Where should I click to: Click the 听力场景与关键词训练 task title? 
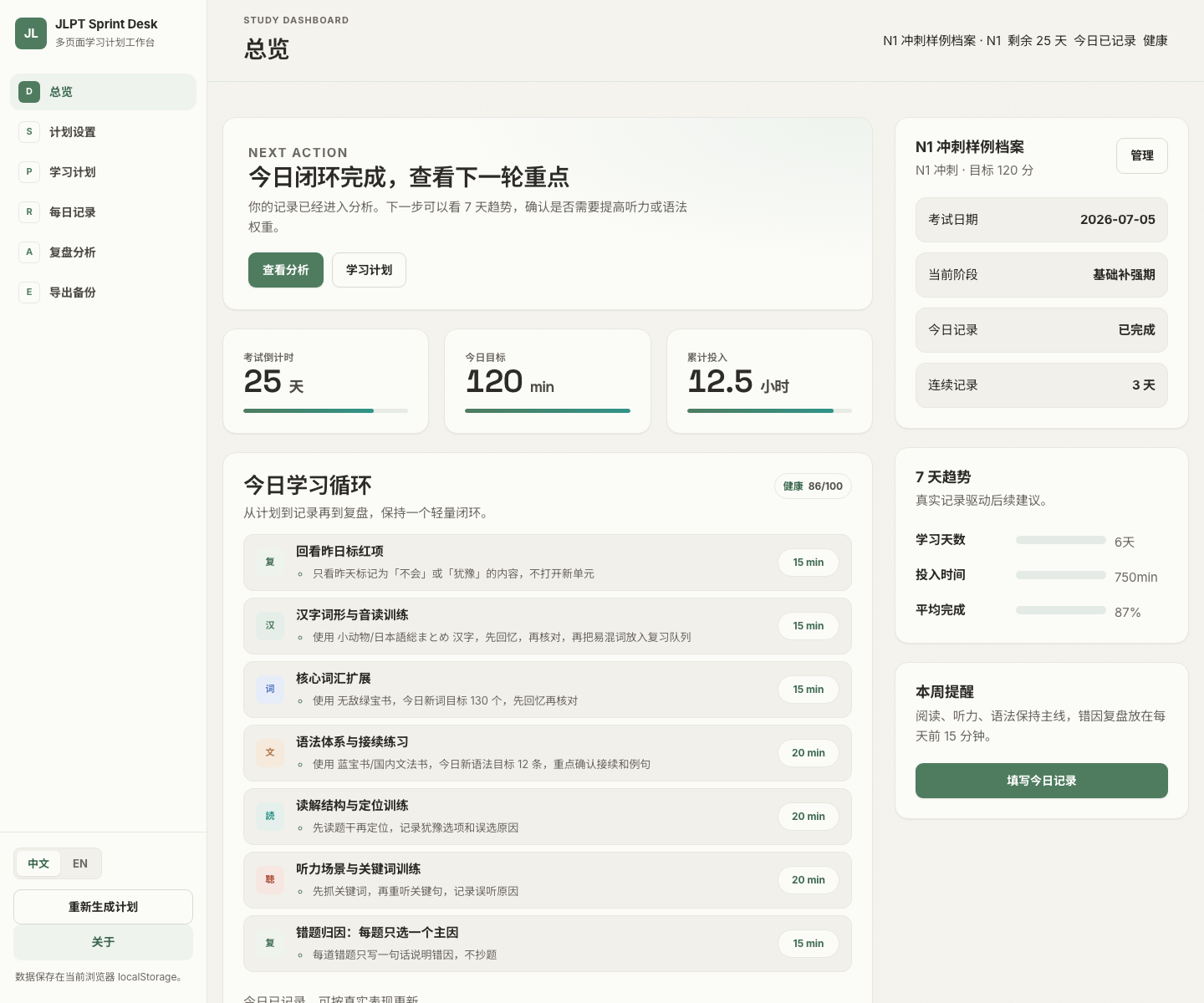click(359, 869)
